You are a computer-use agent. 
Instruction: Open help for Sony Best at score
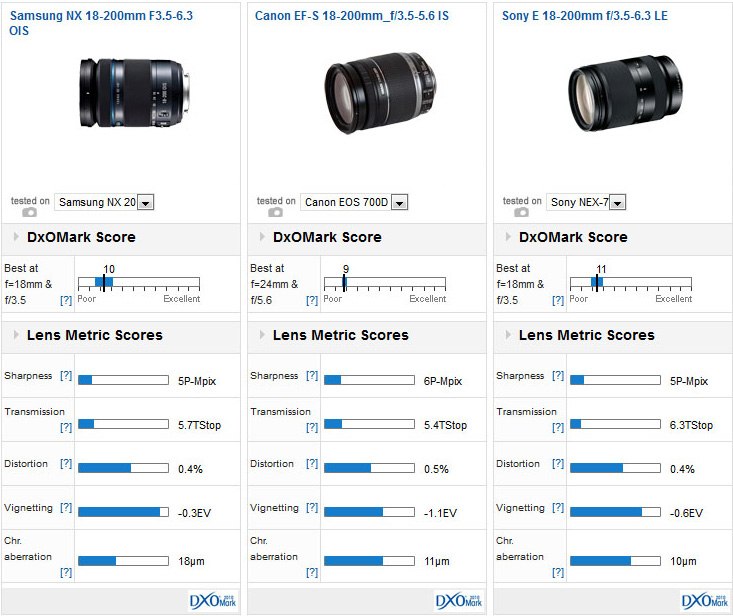(558, 301)
